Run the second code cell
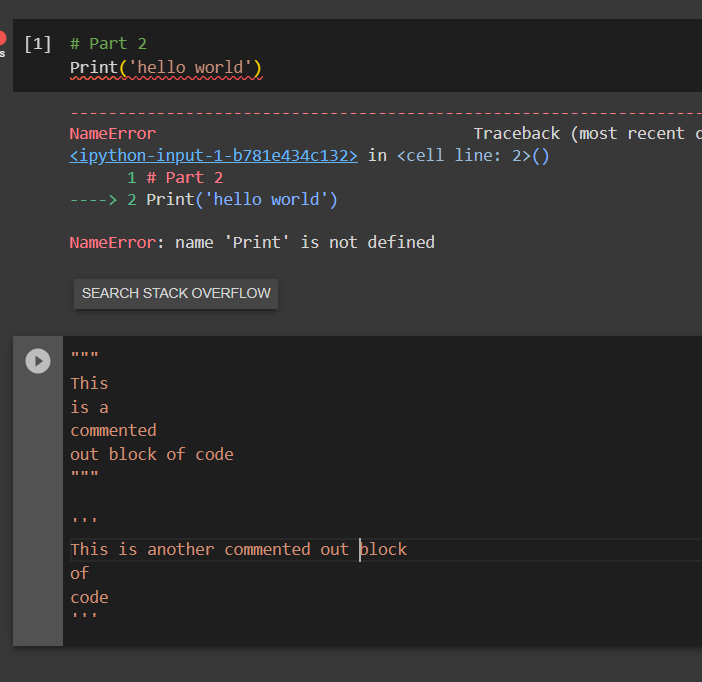702x682 pixels. pyautogui.click(x=38, y=361)
